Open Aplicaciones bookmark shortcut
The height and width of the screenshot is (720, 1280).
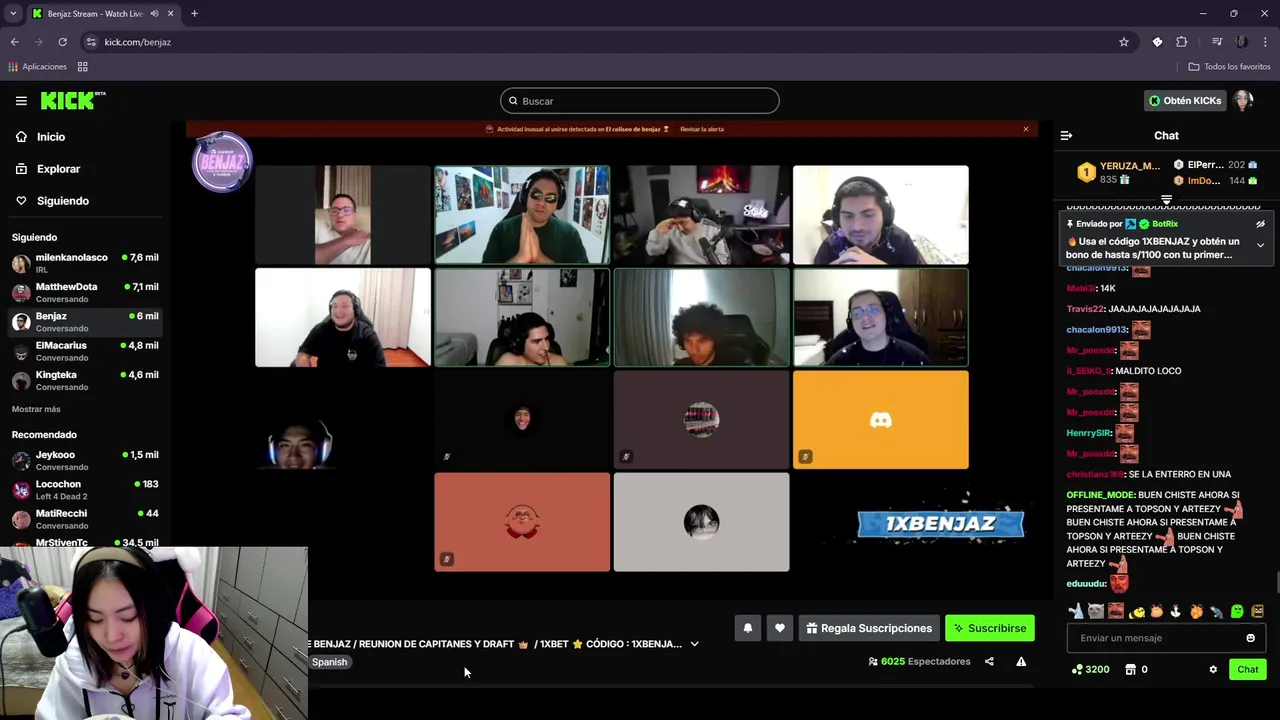[x=37, y=67]
